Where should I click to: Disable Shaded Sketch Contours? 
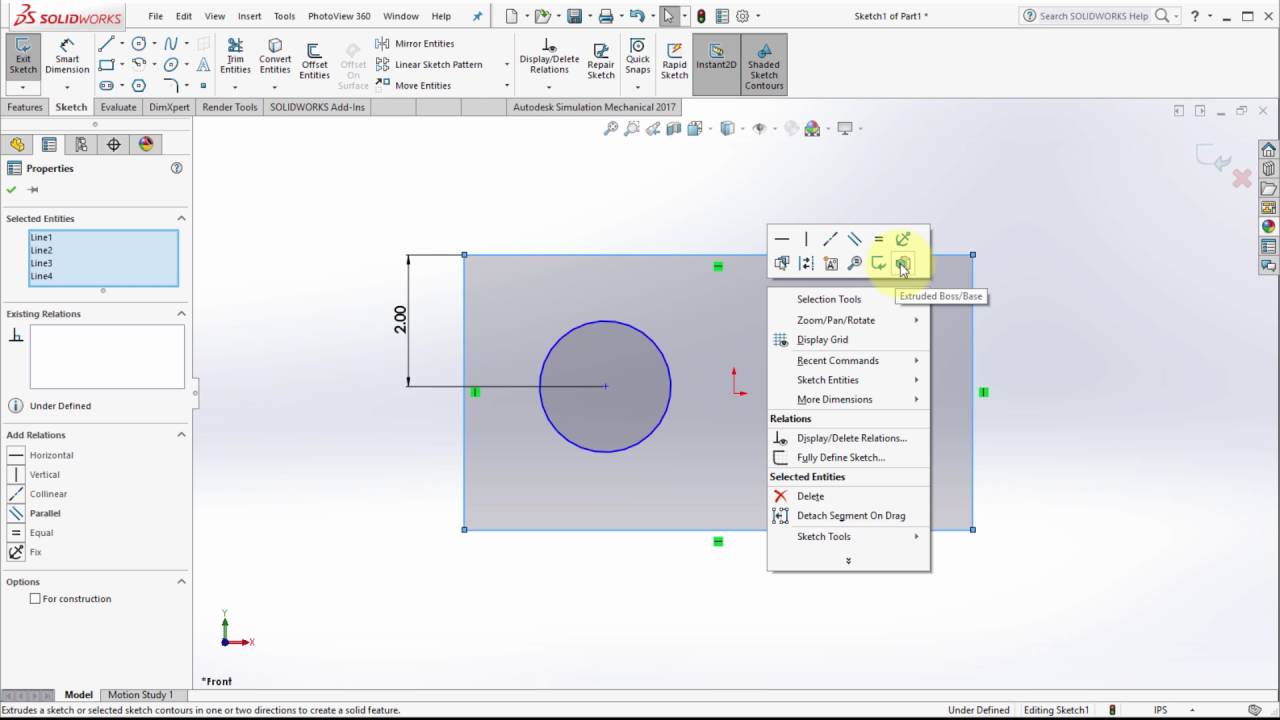(x=763, y=62)
